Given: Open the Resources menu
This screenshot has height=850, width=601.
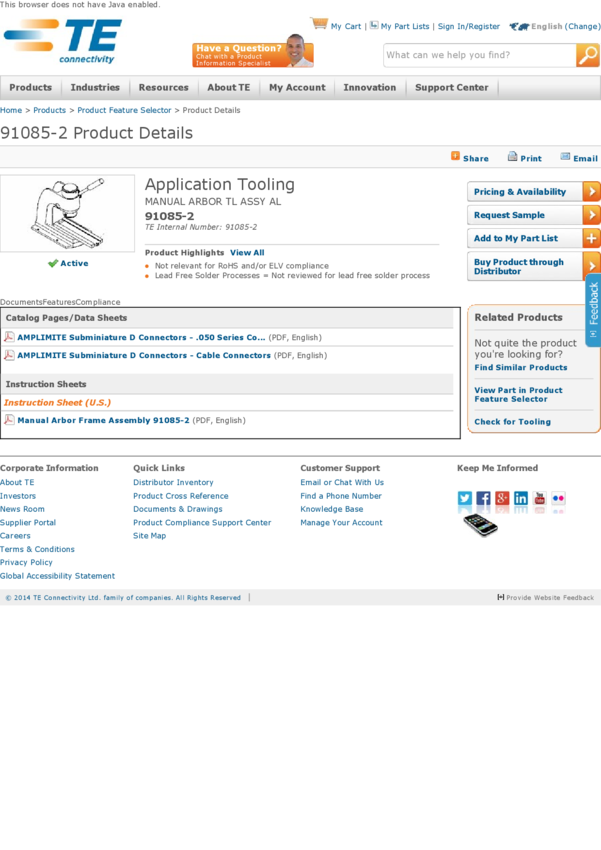Looking at the screenshot, I should 163,87.
